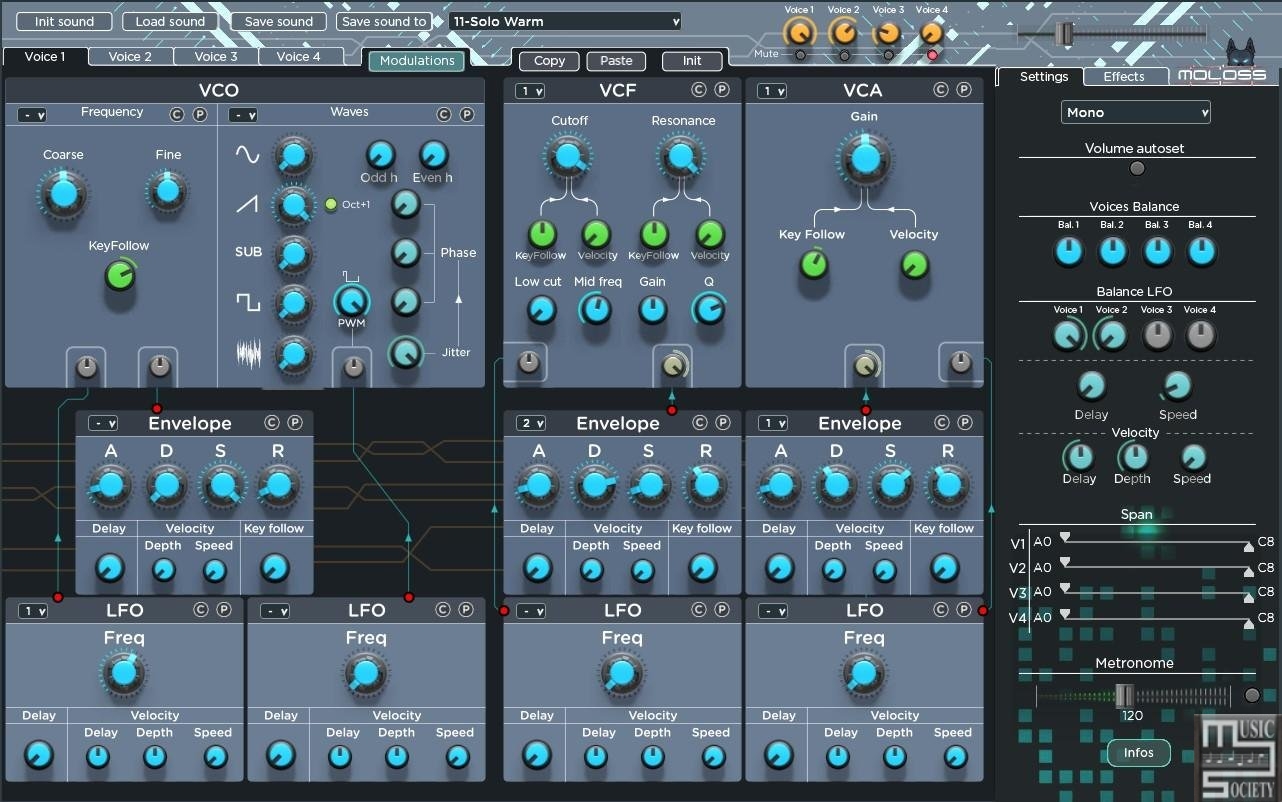Click the Odd h harmonics knob
Viewport: 1282px width, 802px height.
tap(379, 154)
